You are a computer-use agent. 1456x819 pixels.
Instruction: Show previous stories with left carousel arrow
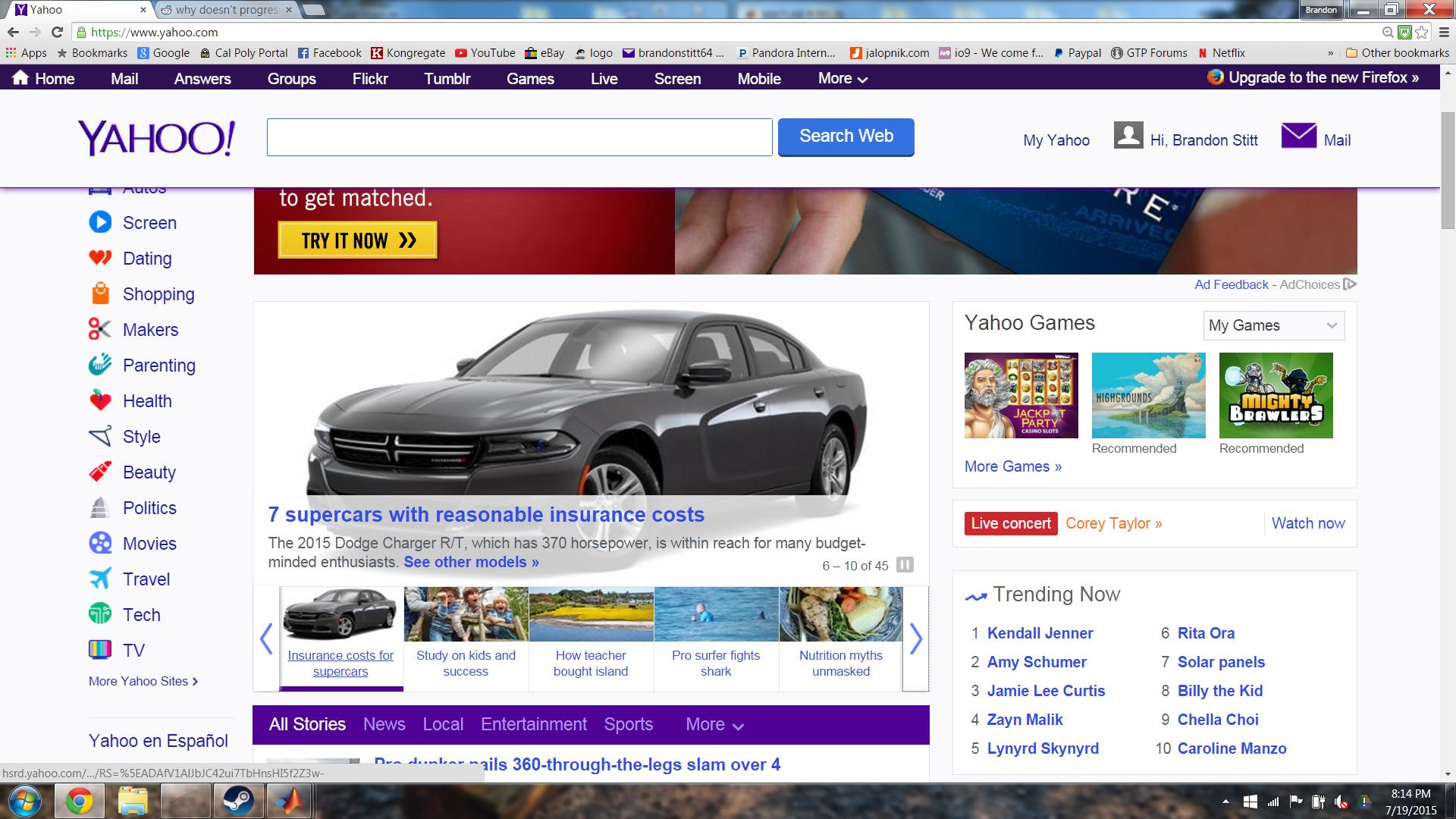click(x=266, y=639)
